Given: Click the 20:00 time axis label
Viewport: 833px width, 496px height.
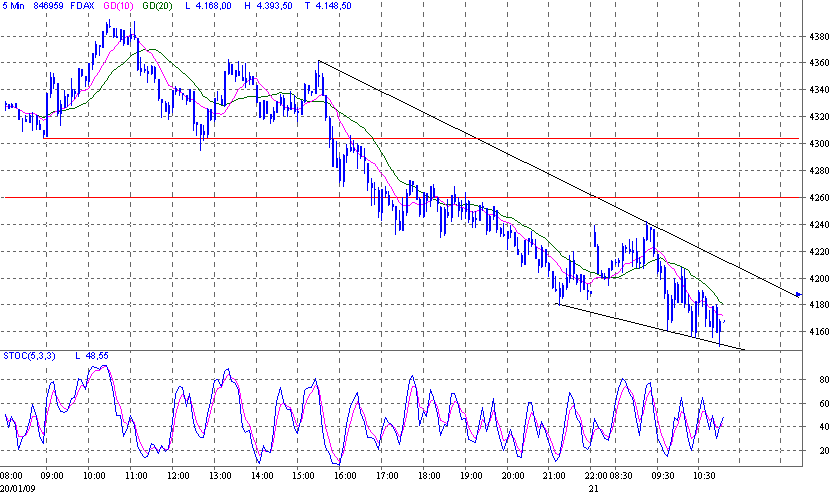Looking at the screenshot, I should (x=512, y=476).
